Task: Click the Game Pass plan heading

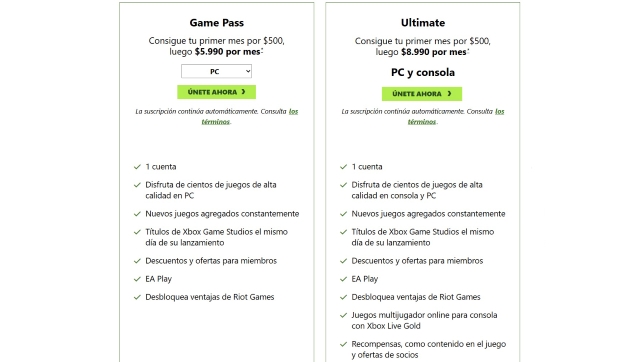Action: point(216,23)
